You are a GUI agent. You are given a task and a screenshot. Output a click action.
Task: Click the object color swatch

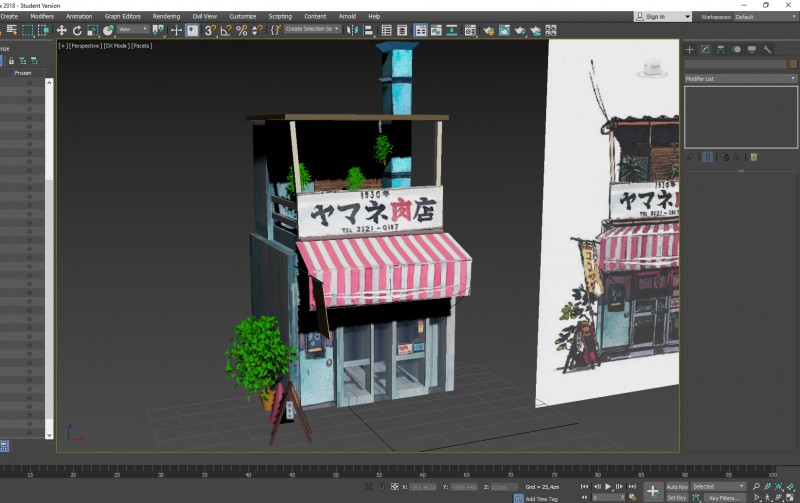[793, 64]
